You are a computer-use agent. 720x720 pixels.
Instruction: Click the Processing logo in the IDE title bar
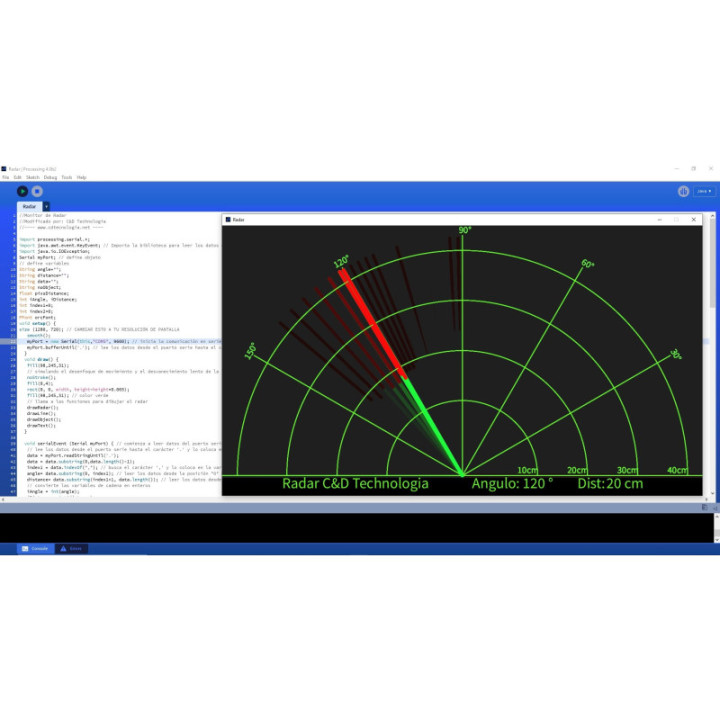(x=4, y=169)
